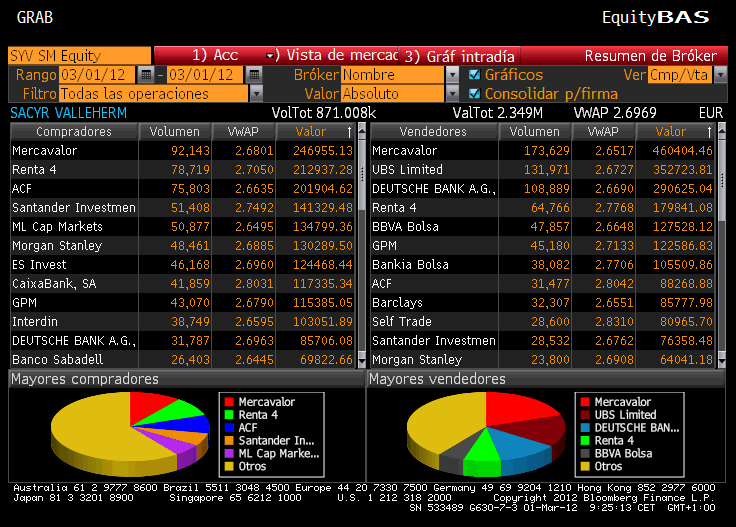Select Self Trade seller row
Viewport: 736px width, 527px height.
pos(543,321)
